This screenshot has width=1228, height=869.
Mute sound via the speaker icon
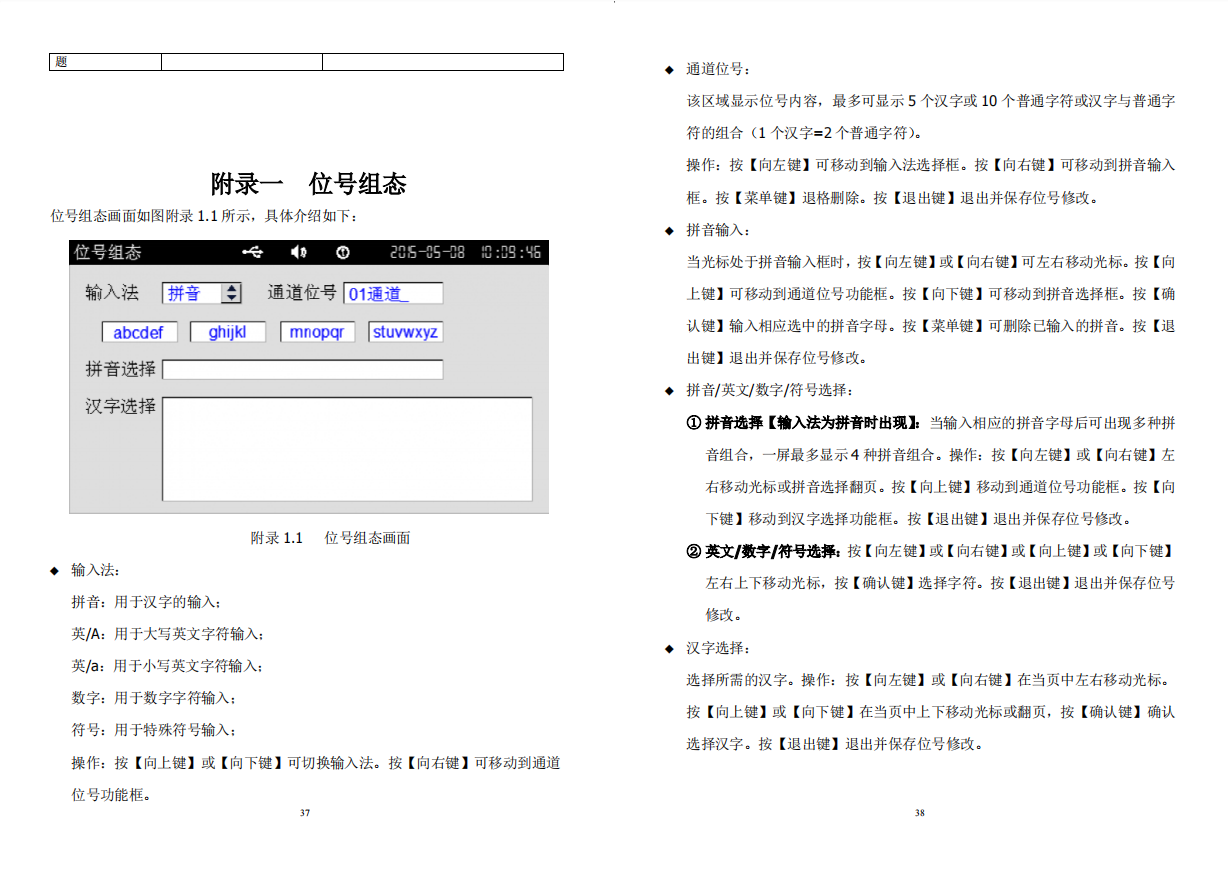[x=298, y=252]
